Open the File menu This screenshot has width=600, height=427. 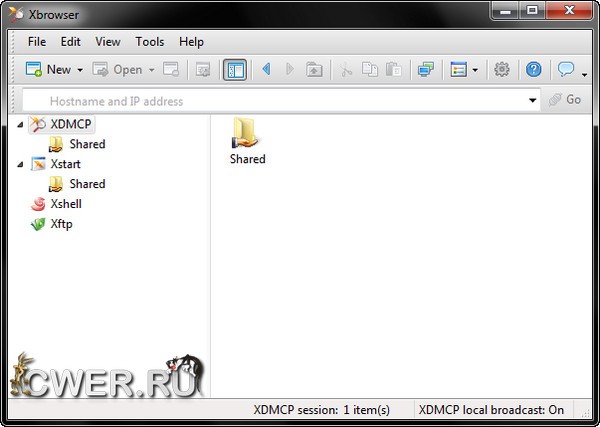click(x=37, y=42)
